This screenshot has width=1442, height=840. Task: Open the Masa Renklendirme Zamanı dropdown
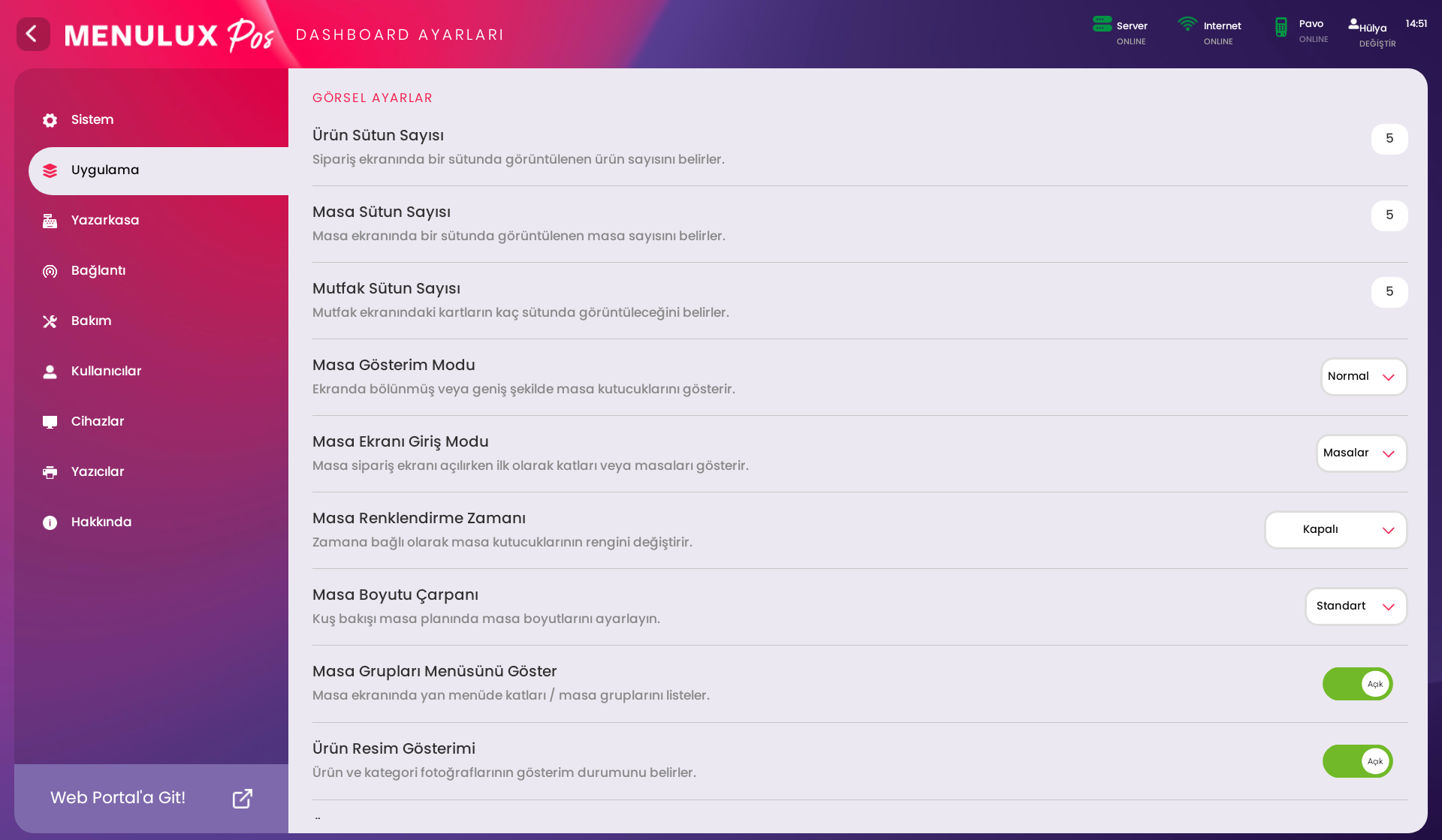pos(1336,530)
